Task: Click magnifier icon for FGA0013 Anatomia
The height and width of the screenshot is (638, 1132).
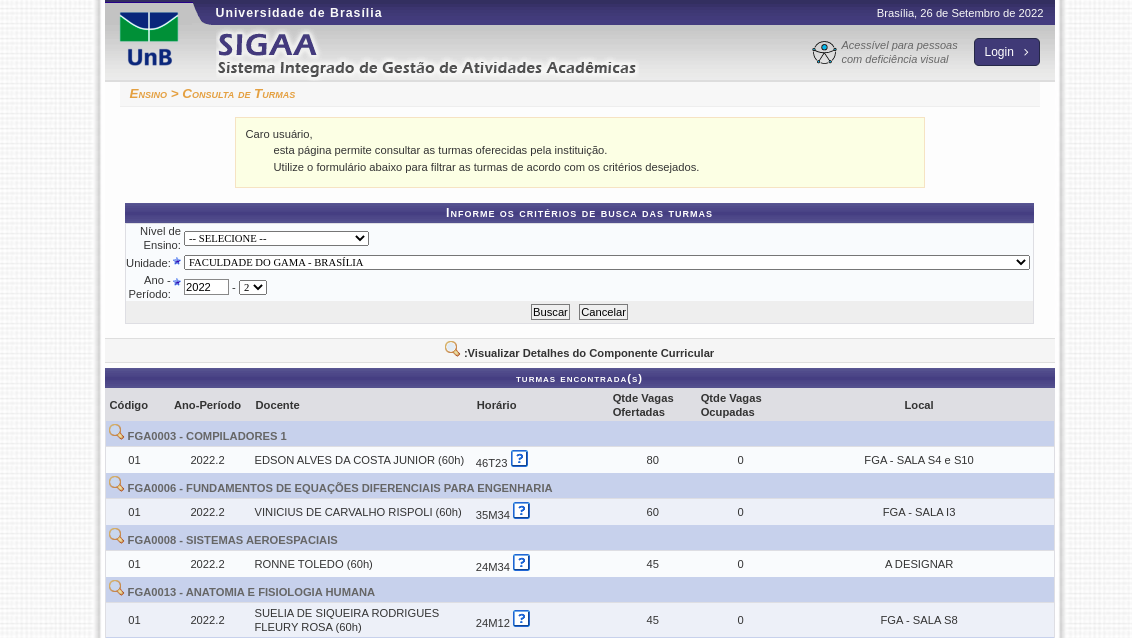Action: point(116,589)
